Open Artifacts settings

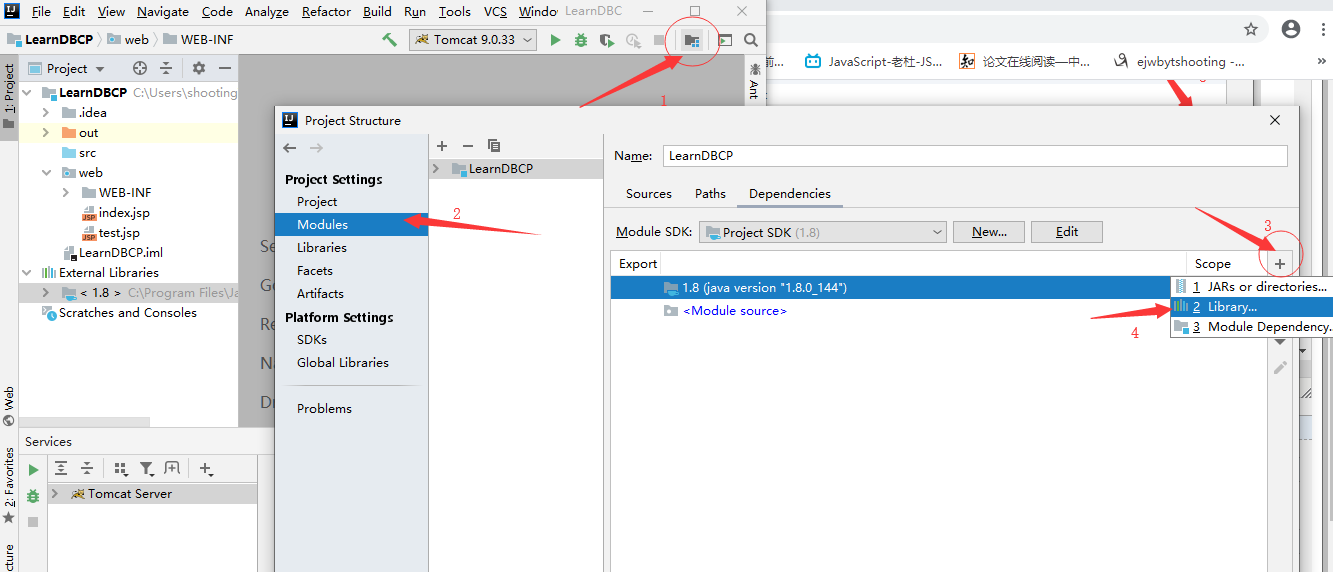point(320,294)
